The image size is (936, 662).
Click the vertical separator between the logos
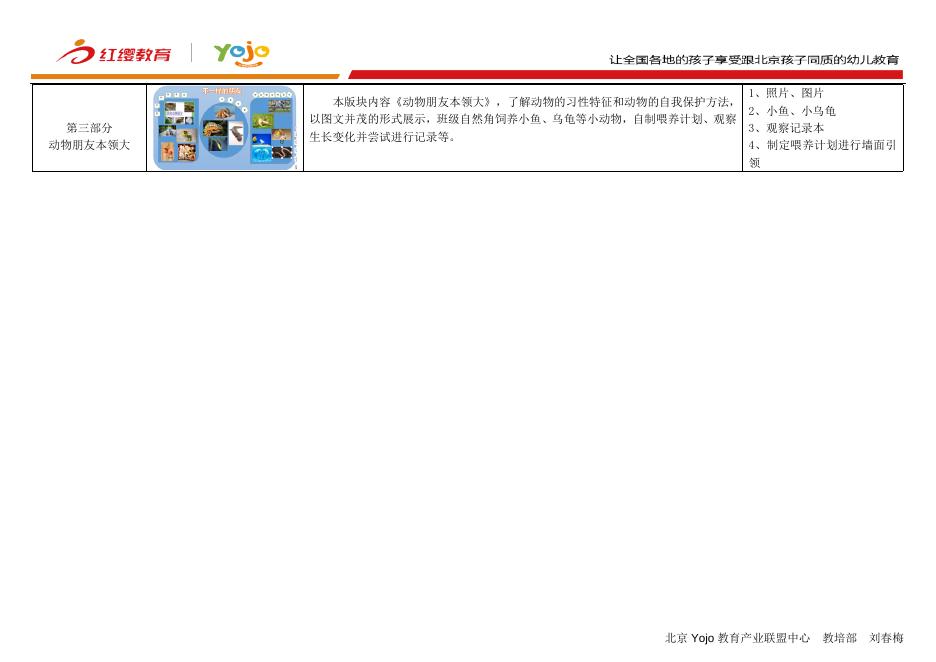tap(192, 52)
